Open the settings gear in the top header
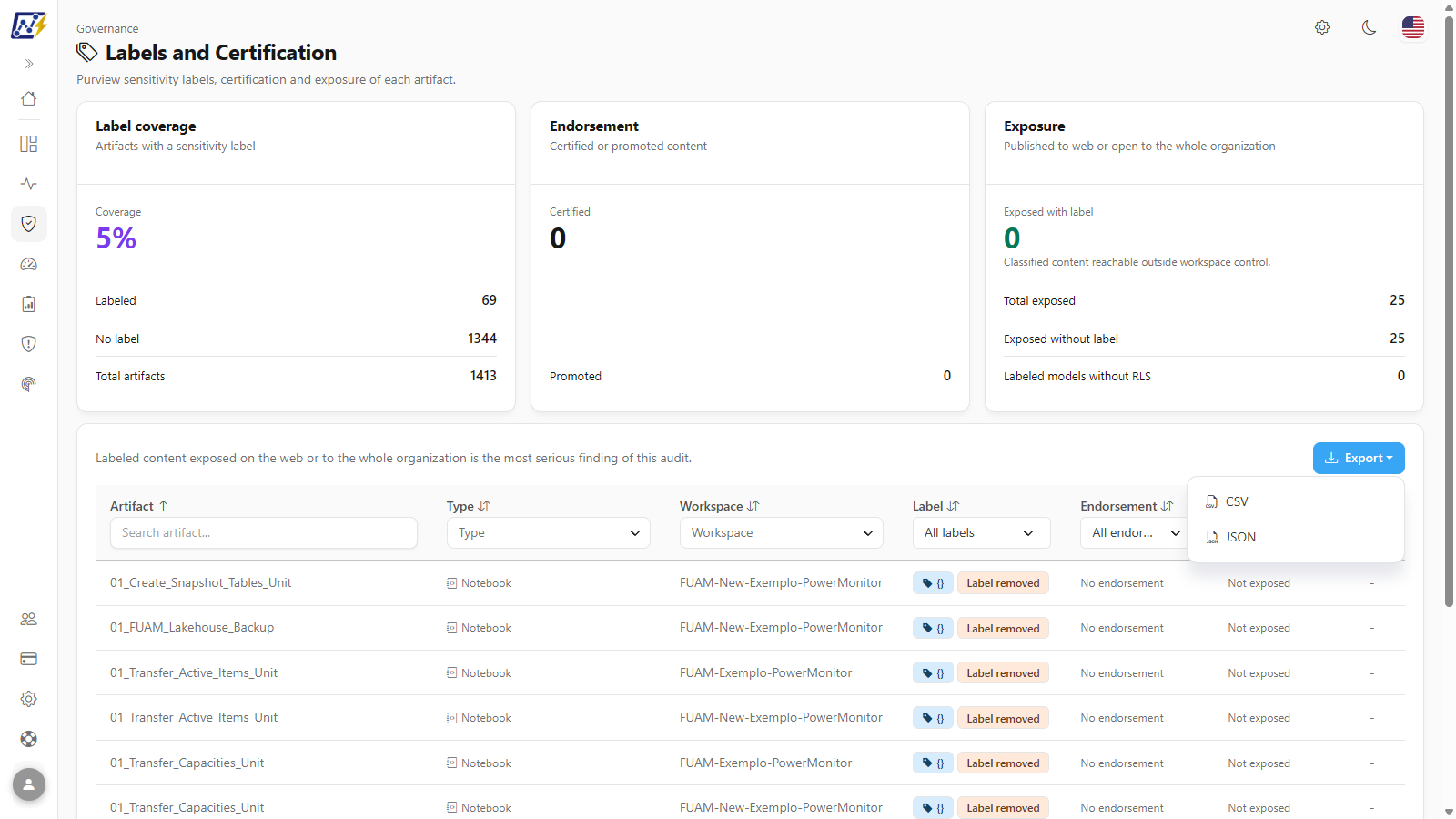Viewport: 1456px width, 819px height. [1322, 27]
